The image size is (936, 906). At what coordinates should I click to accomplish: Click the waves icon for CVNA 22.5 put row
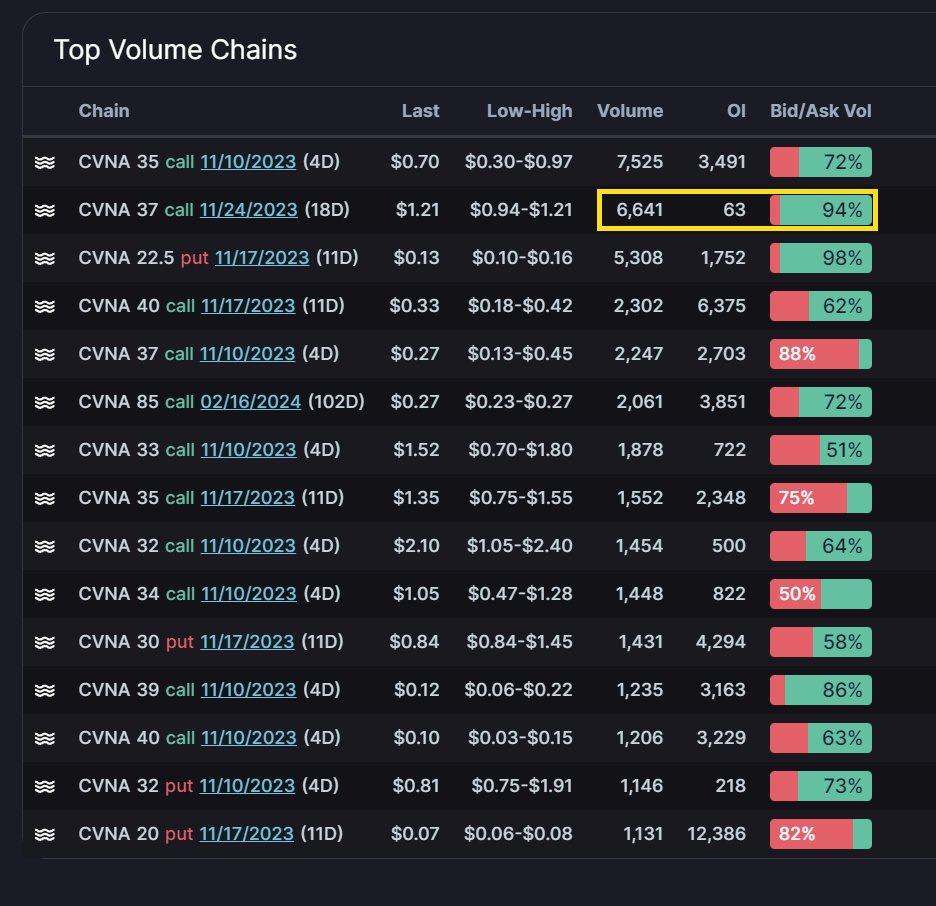45,258
